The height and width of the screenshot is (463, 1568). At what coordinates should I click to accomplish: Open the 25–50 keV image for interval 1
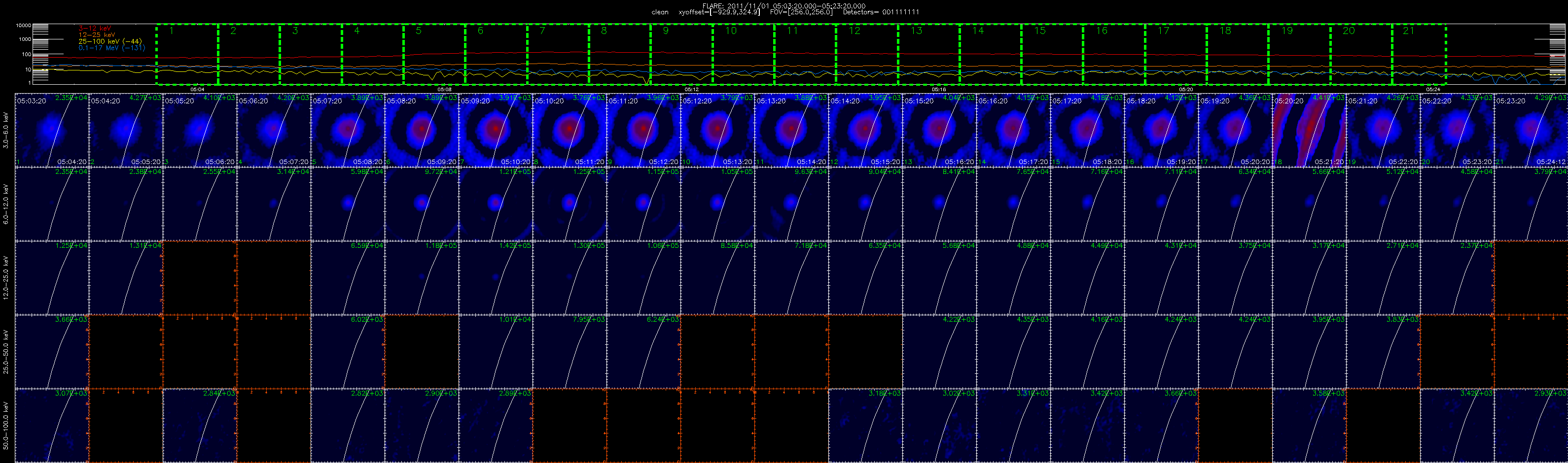[x=52, y=352]
